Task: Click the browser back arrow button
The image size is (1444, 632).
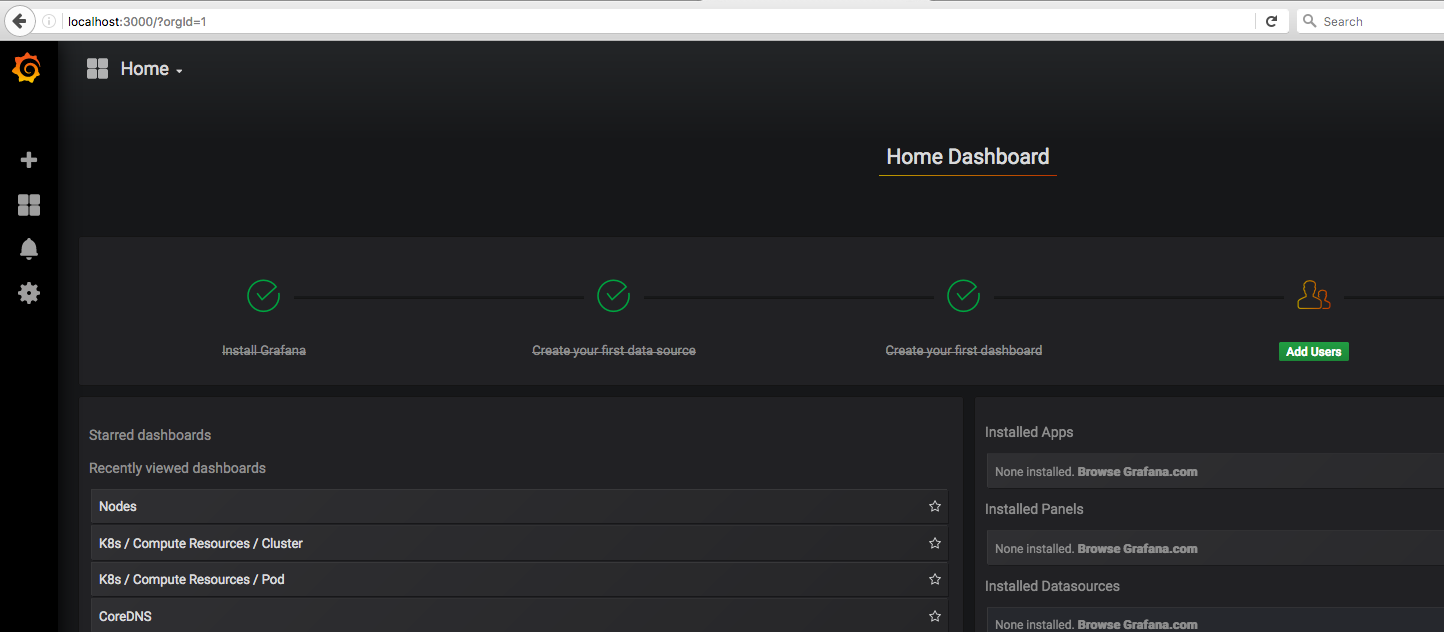Action: [x=18, y=21]
